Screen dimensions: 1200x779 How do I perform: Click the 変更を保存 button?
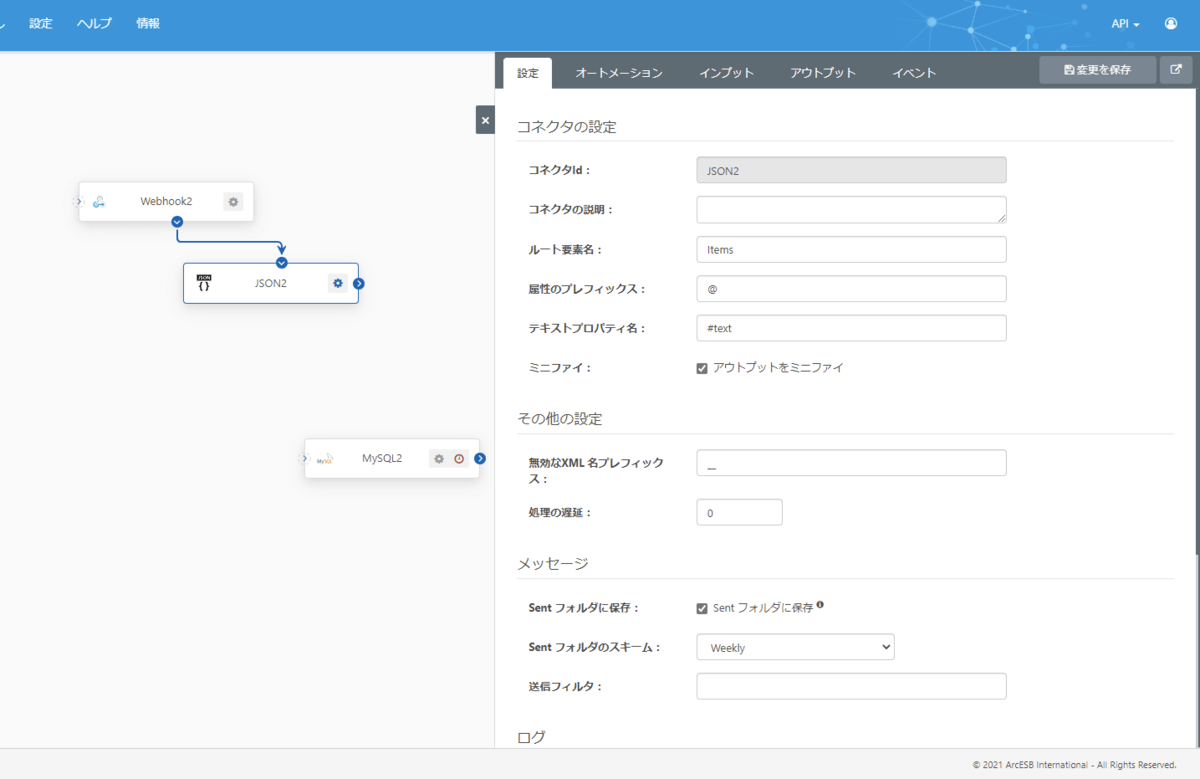(x=1097, y=70)
